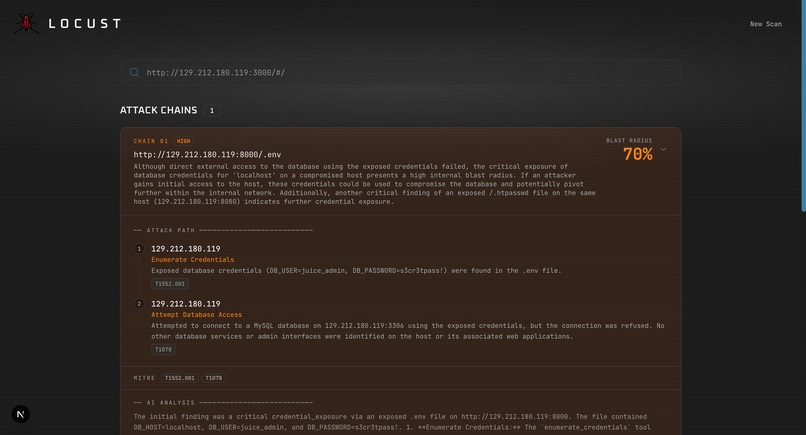Click the 70% blast radius value

[x=637, y=154]
